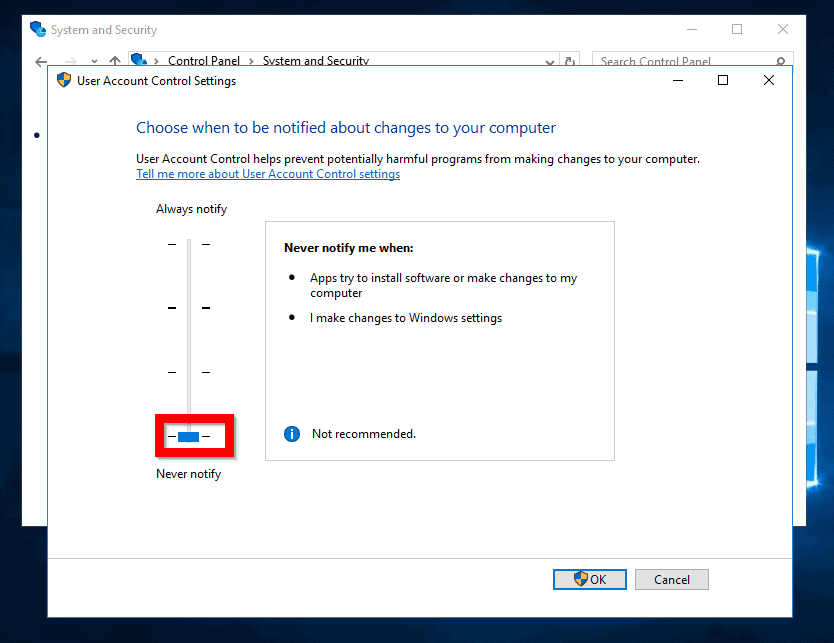Confirm changes with the OK button

coord(590,579)
